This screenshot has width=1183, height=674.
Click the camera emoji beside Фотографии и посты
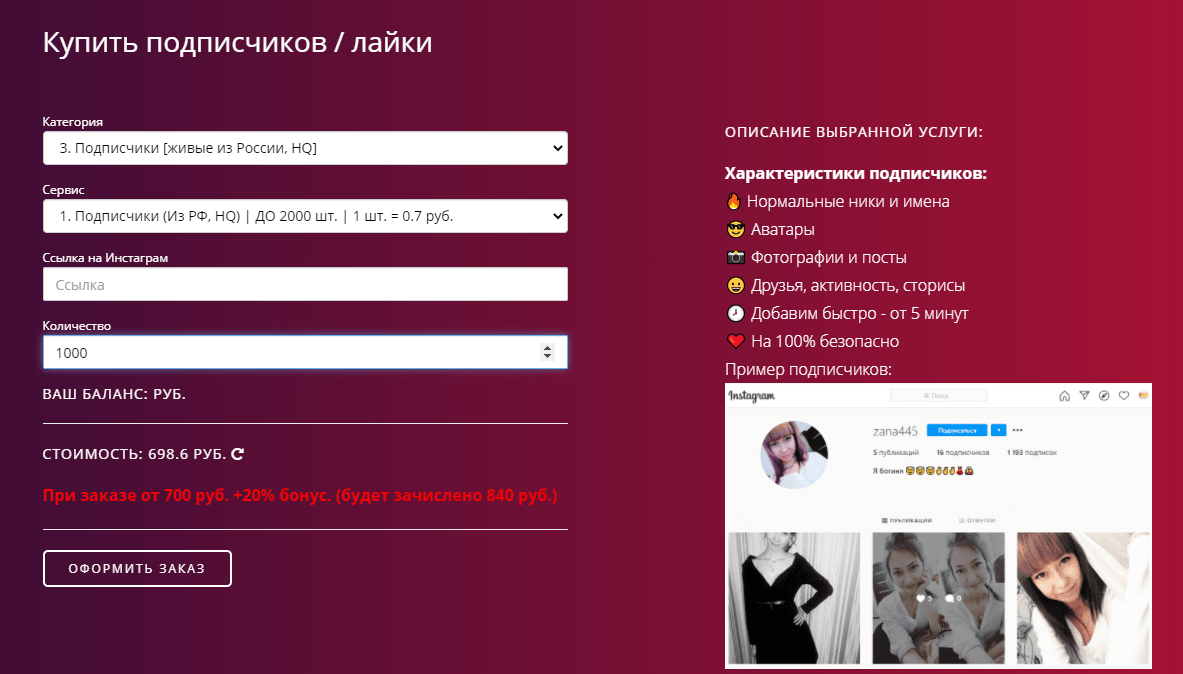coord(736,257)
